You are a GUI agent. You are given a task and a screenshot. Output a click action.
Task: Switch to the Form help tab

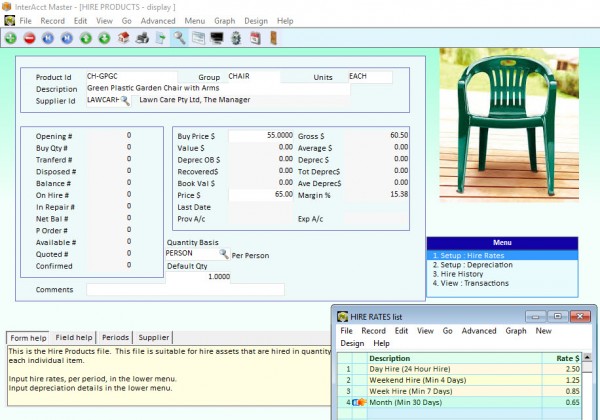(28, 338)
